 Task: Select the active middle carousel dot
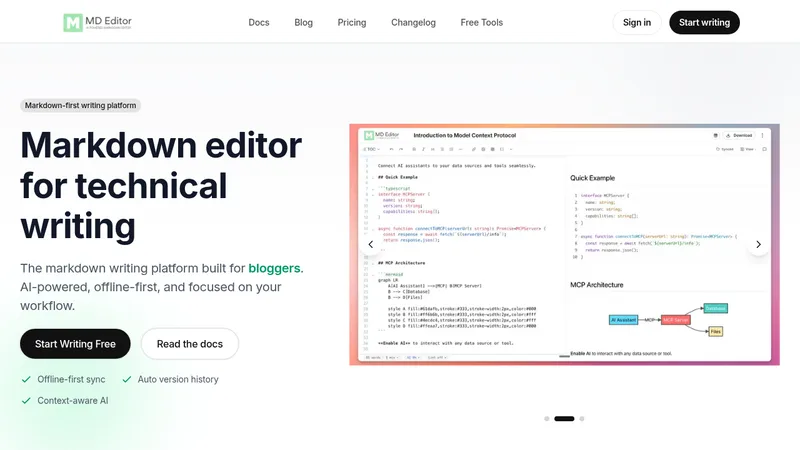(564, 418)
